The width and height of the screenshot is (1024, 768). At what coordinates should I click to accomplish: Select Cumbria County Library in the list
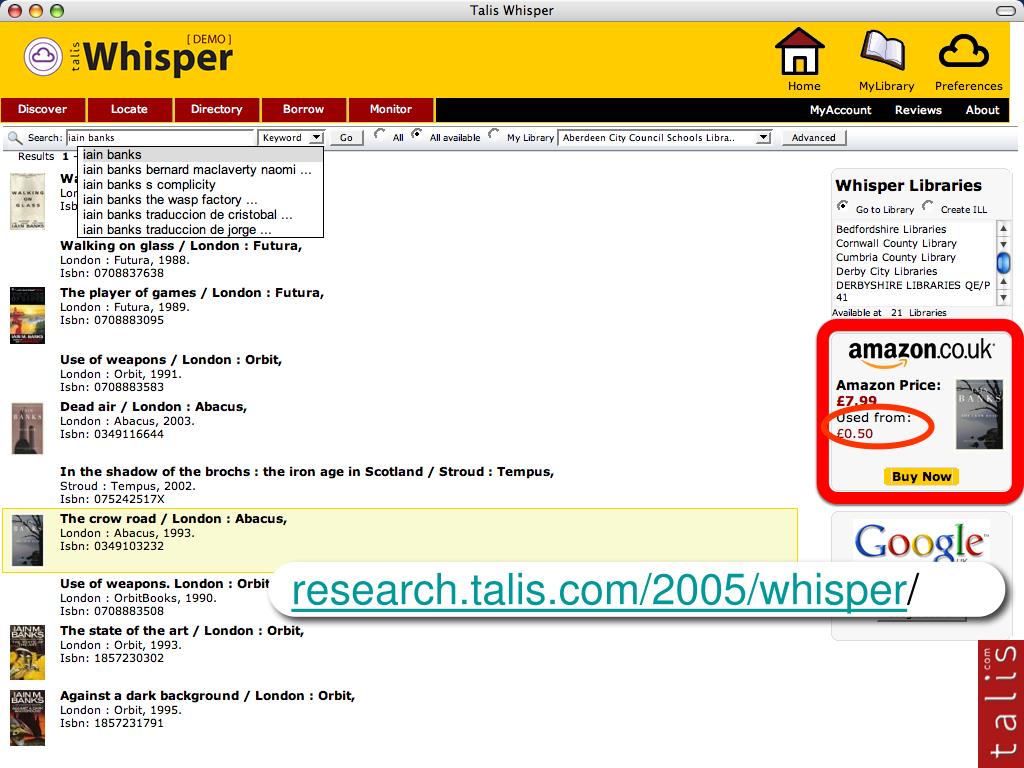[x=895, y=257]
